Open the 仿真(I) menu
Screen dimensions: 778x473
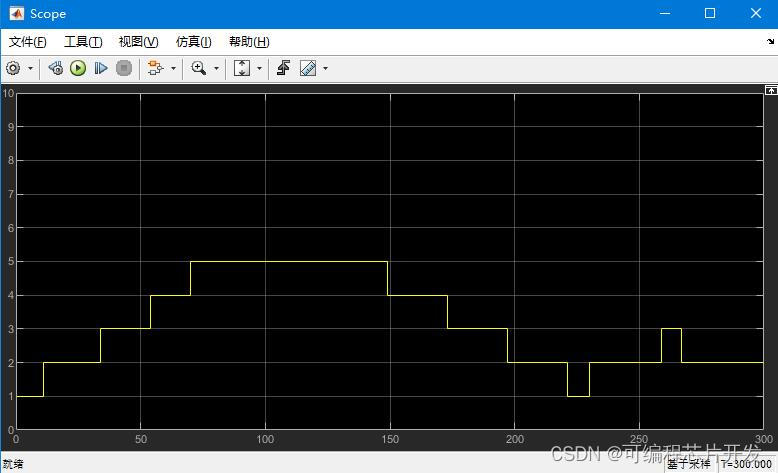(194, 42)
